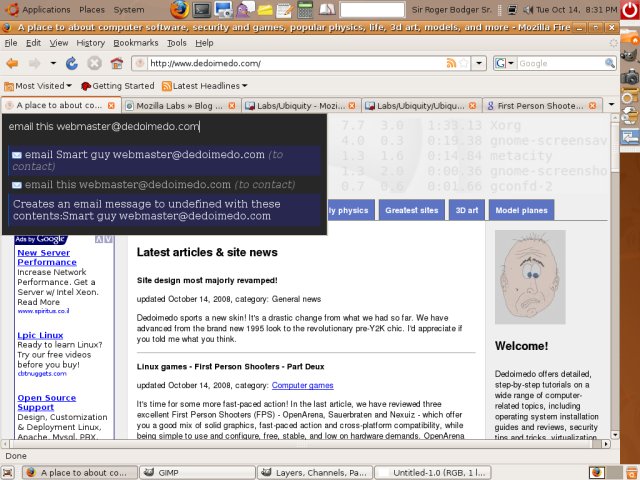The width and height of the screenshot is (640, 480).
Task: Click the red power quit button
Action: pos(630,10)
